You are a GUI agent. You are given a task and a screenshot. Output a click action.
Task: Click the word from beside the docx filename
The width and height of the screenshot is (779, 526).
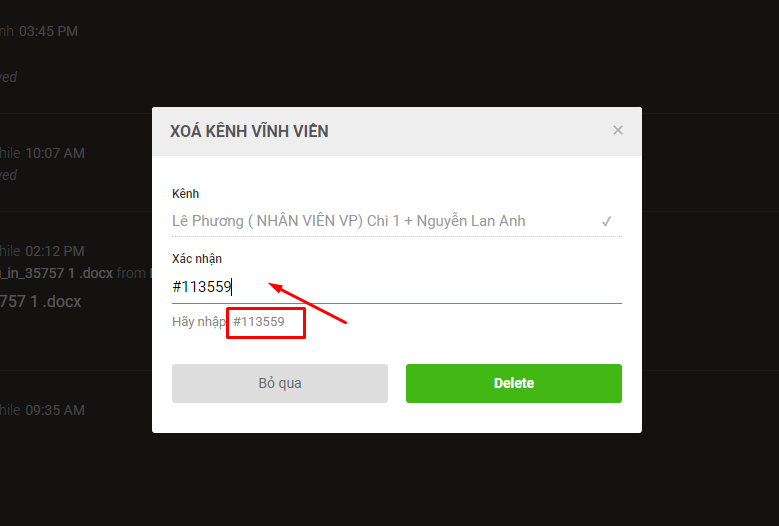[131, 273]
